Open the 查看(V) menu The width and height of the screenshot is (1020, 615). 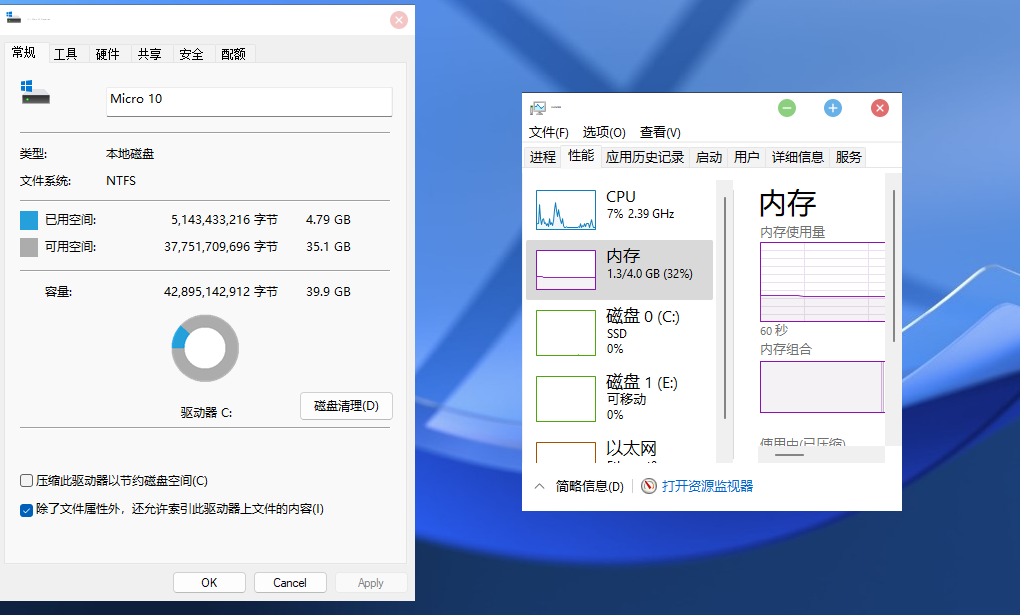pos(659,132)
